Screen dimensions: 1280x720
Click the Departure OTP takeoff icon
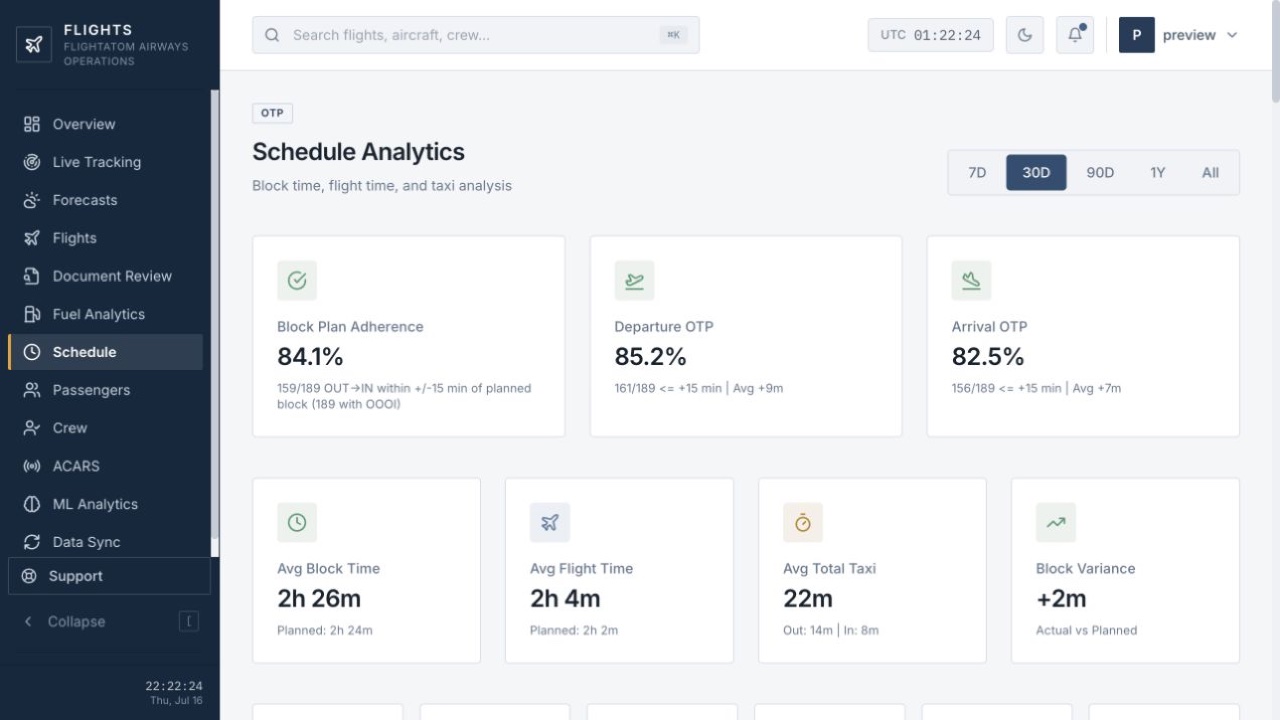pyautogui.click(x=634, y=281)
